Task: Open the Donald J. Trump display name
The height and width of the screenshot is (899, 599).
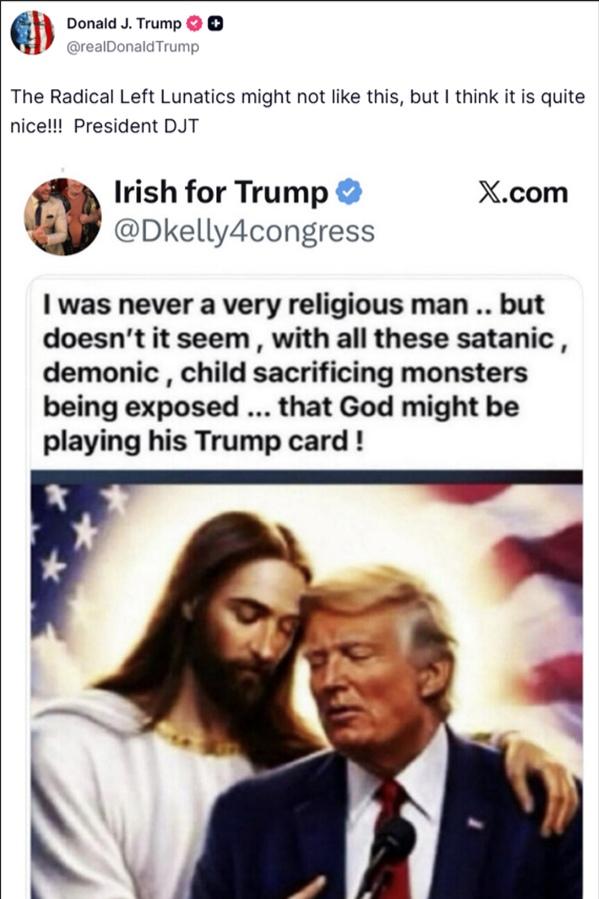Action: tap(124, 24)
